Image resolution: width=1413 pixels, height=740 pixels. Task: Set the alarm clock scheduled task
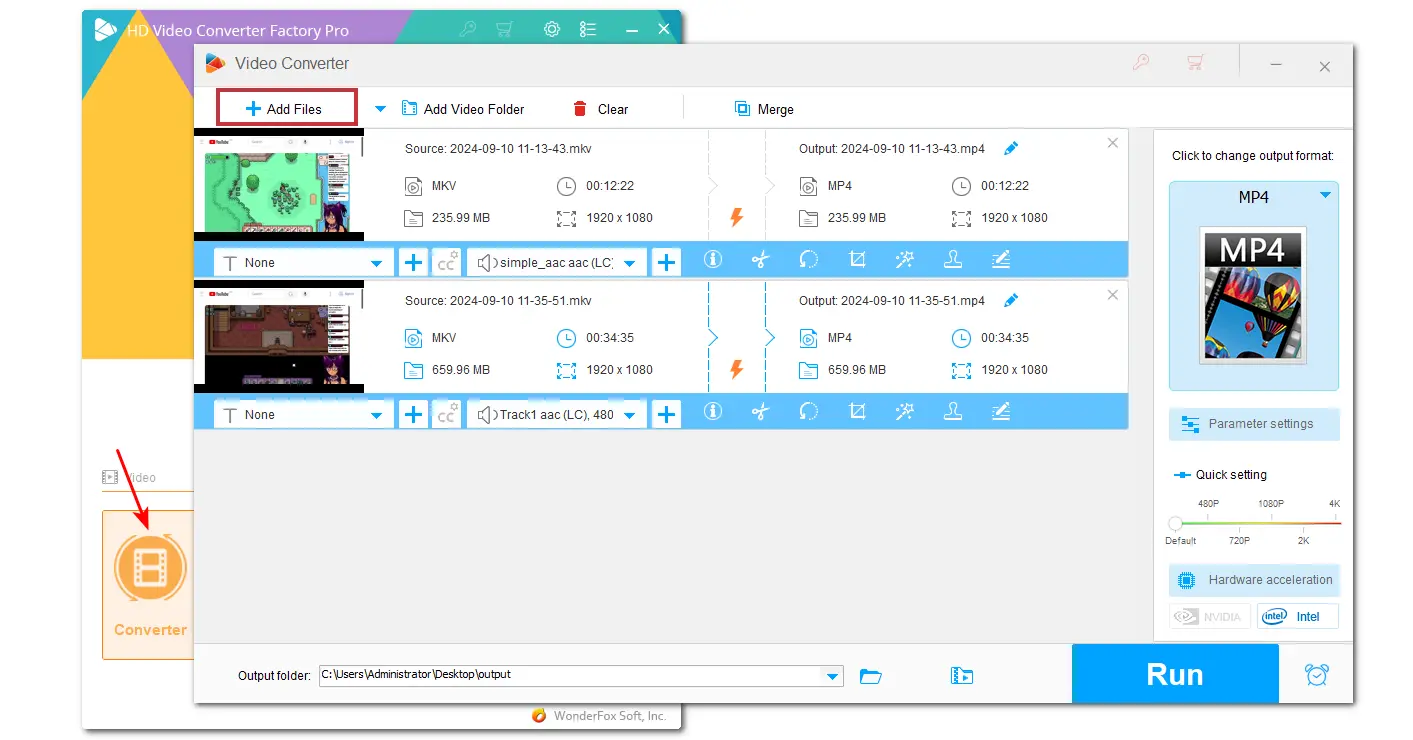click(x=1317, y=675)
